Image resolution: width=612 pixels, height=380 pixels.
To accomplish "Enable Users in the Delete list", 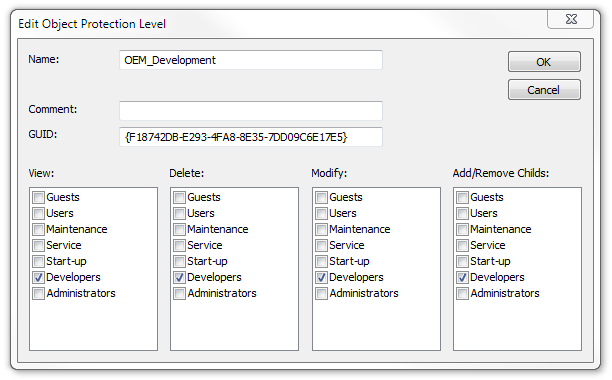I will [x=180, y=213].
